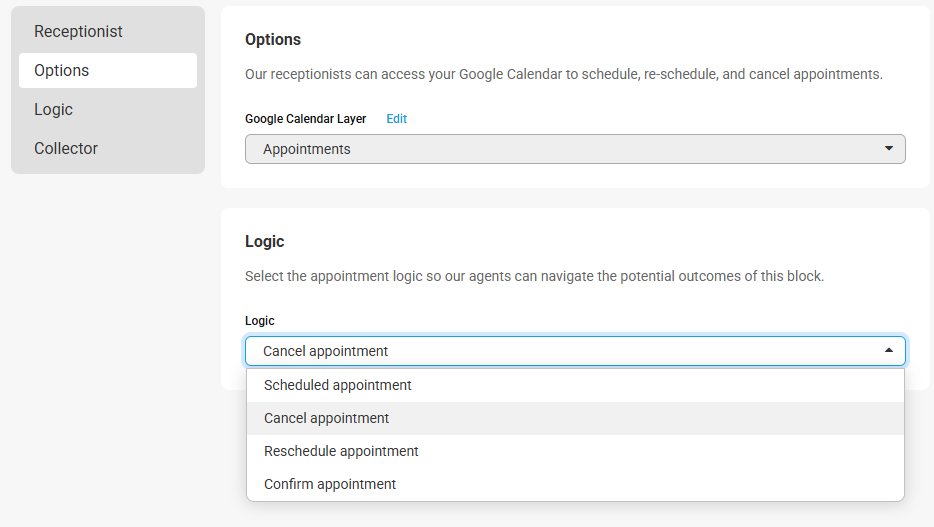Click the small Logic label above the combo box
The image size is (934, 527).
(260, 321)
